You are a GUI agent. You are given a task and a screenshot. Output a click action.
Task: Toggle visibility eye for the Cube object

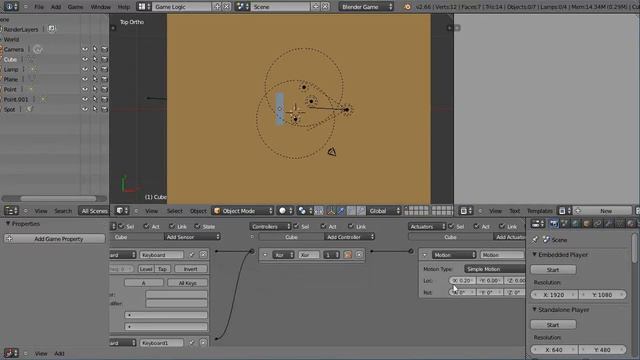click(x=85, y=59)
